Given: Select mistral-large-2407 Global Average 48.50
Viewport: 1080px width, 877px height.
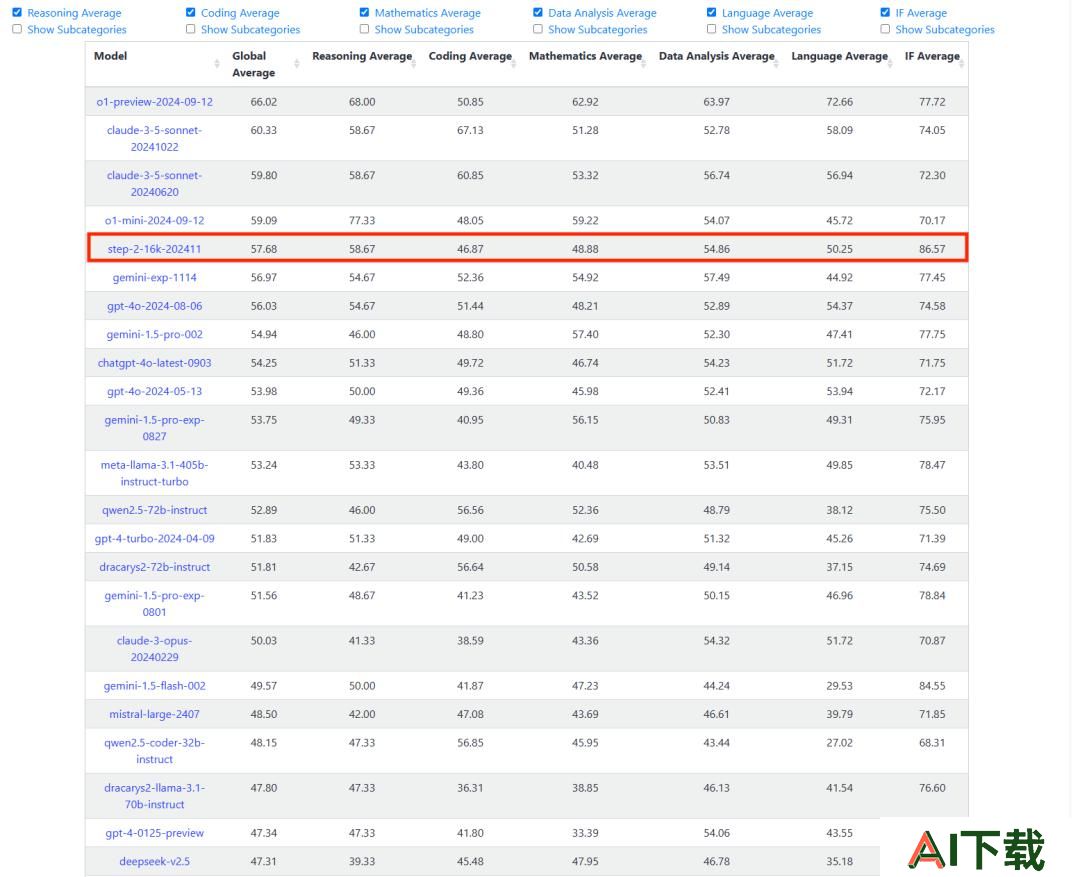Looking at the screenshot, I should [264, 714].
